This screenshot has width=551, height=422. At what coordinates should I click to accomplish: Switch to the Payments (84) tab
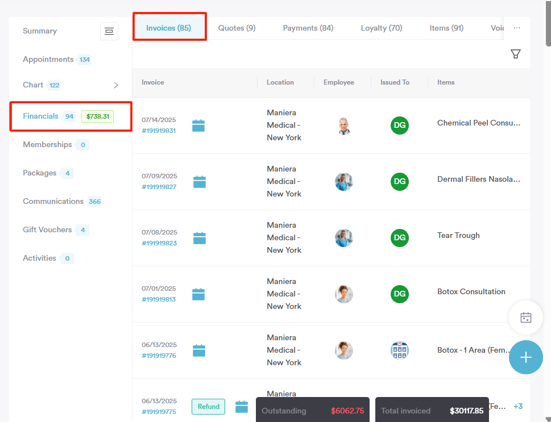(x=308, y=28)
